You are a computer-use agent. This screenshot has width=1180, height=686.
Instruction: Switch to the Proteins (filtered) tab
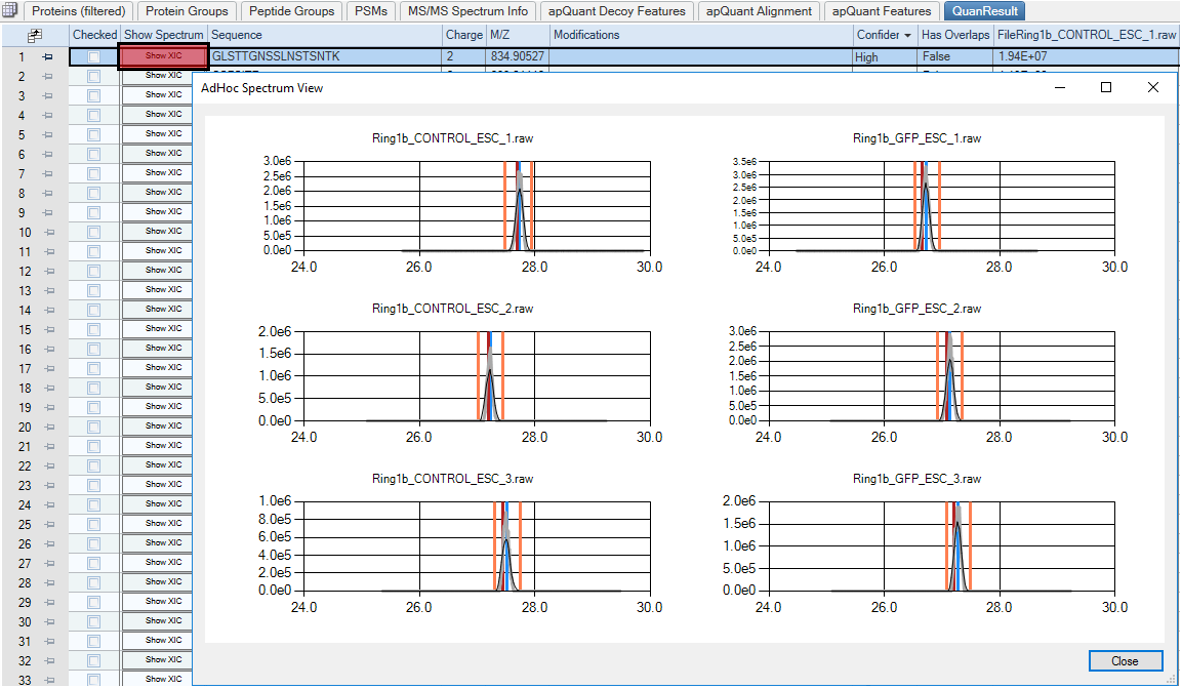[x=78, y=11]
